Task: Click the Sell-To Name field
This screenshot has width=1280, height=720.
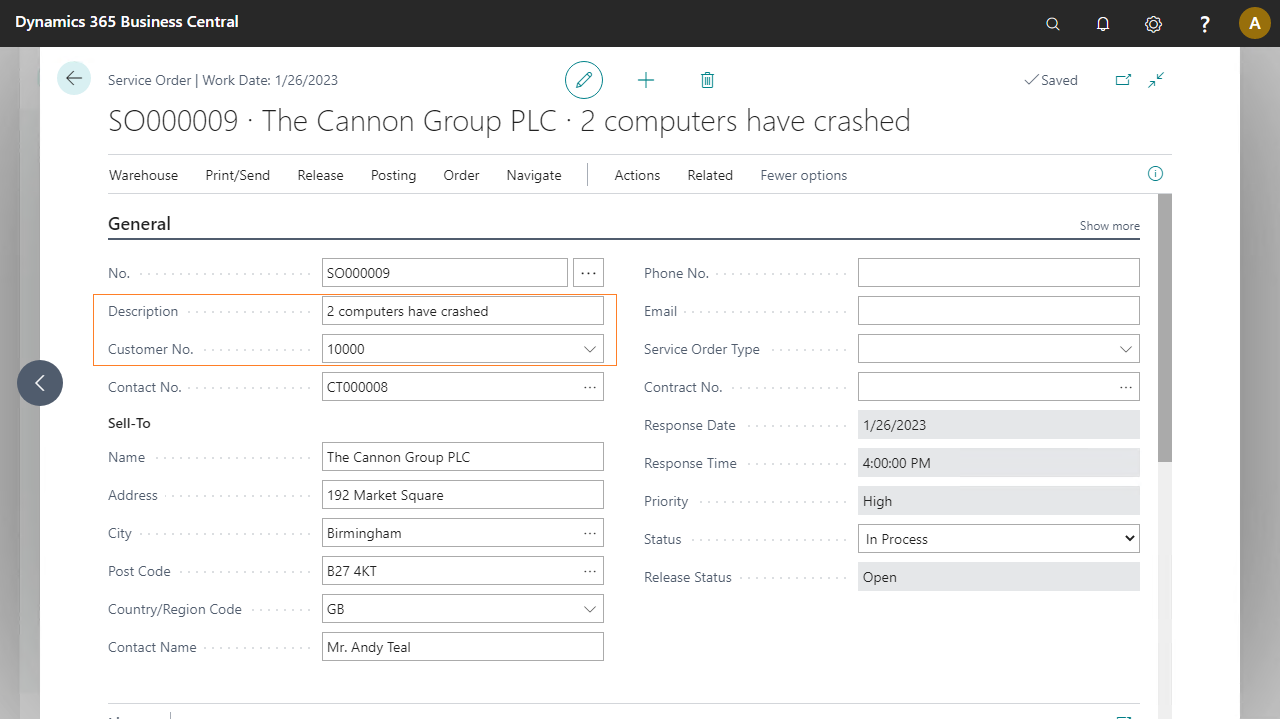Action: (x=463, y=457)
